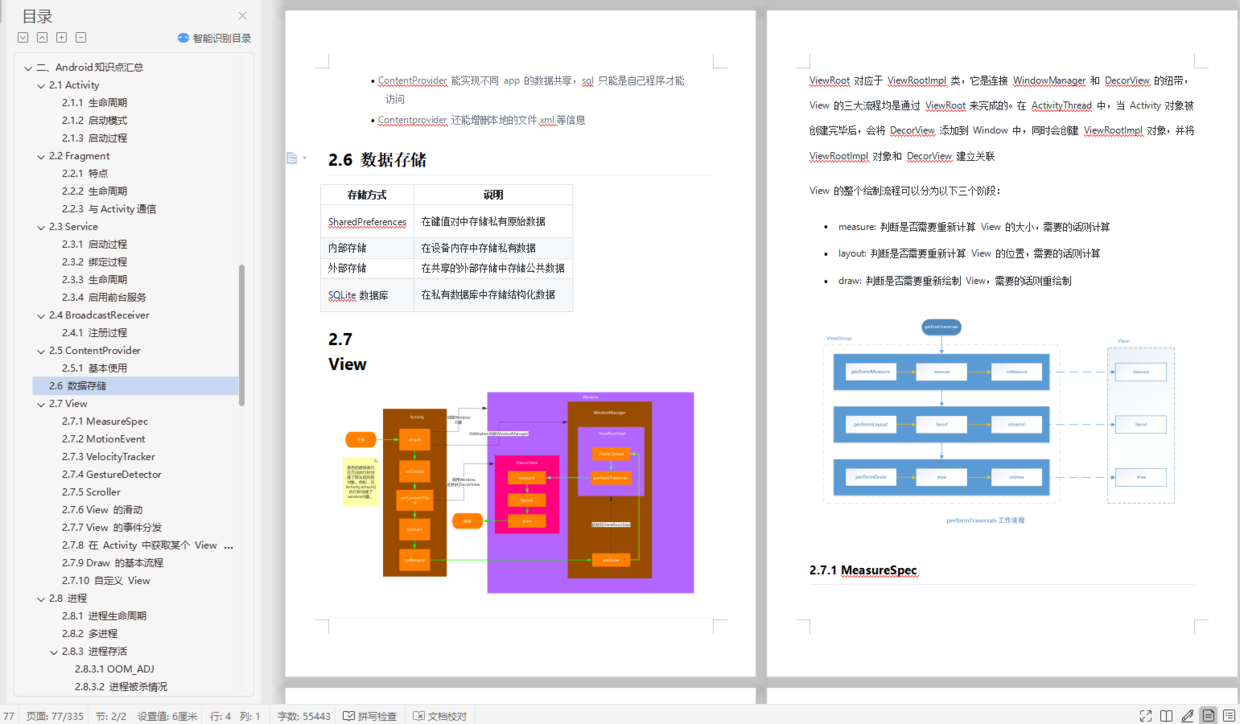Collapse the 2.1 Activity outline node
The width and height of the screenshot is (1240, 724).
(42, 86)
